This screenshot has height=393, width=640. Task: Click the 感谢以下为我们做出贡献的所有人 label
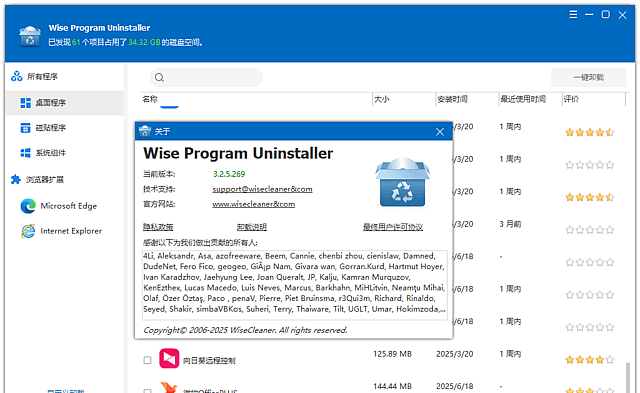click(200, 243)
